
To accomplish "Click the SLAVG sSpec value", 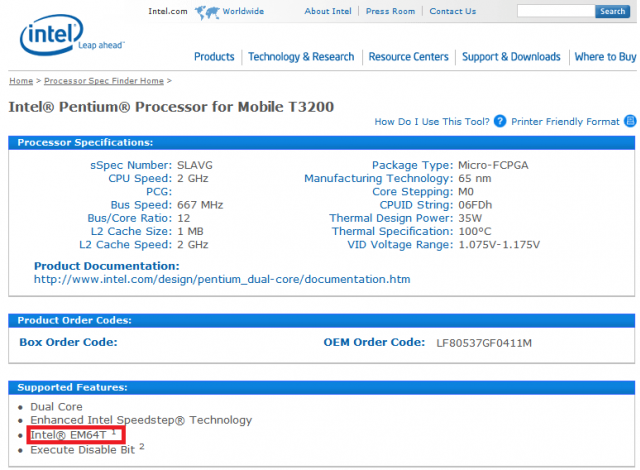I will pos(195,165).
